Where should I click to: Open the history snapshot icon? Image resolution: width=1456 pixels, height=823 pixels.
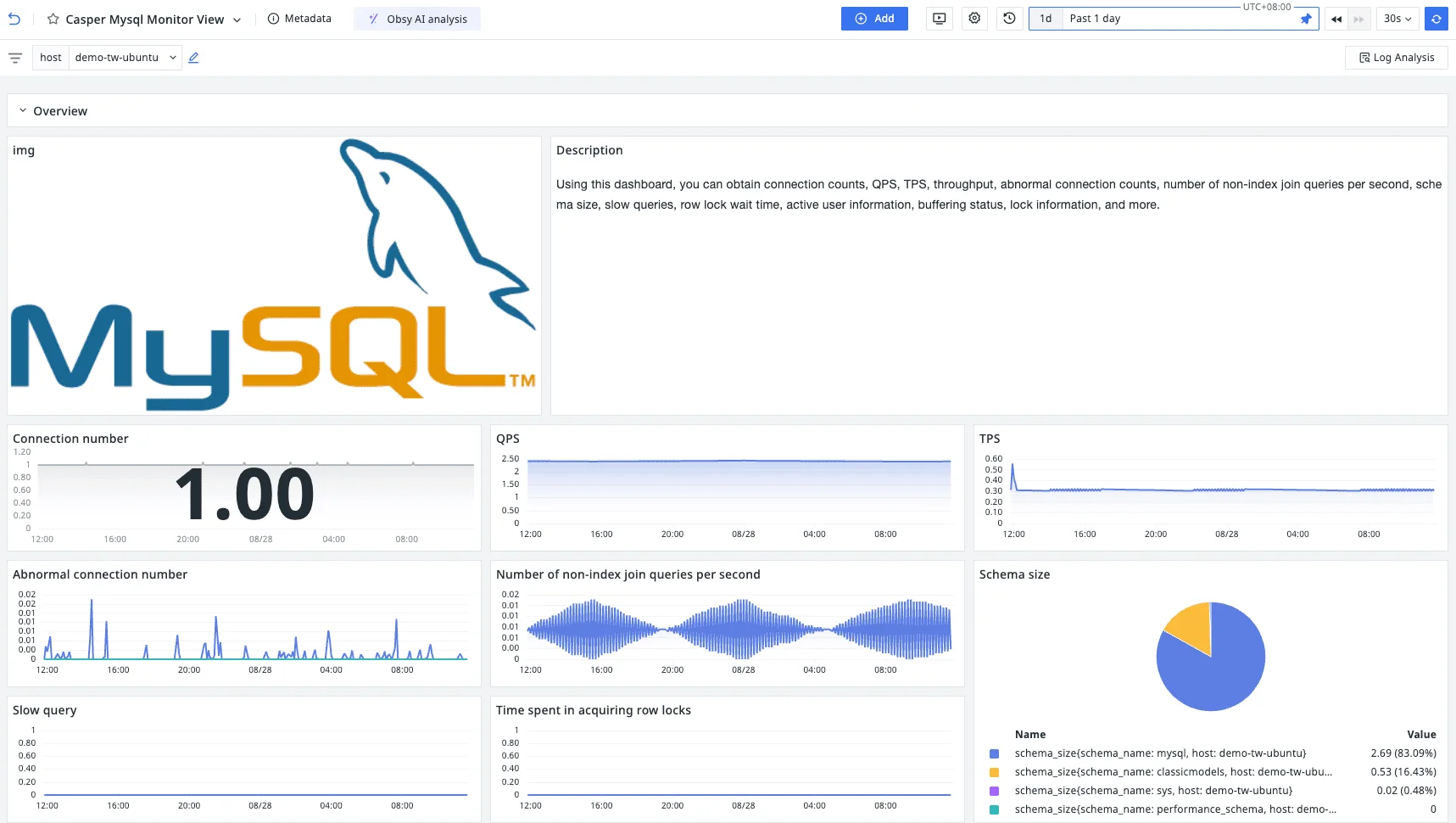(x=1009, y=19)
